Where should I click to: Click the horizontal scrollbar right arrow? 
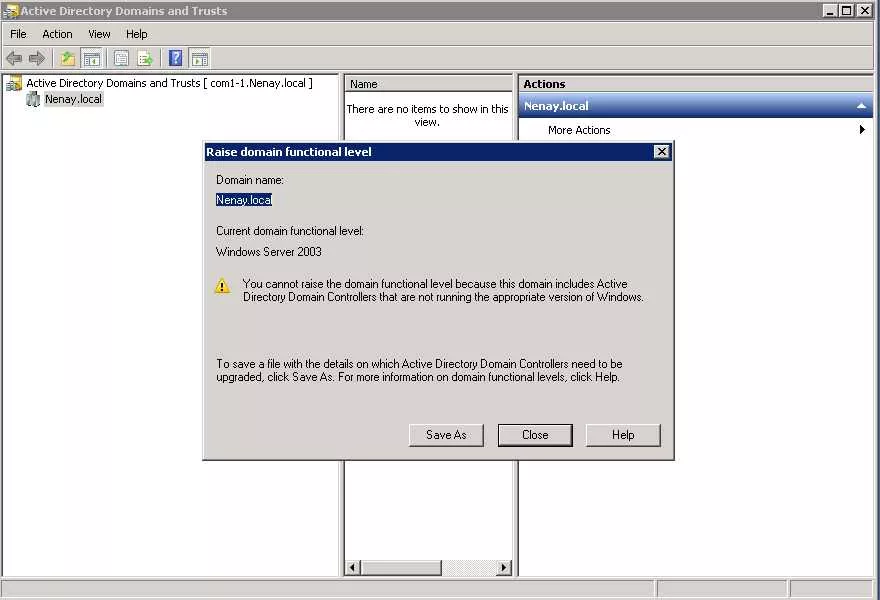point(503,567)
